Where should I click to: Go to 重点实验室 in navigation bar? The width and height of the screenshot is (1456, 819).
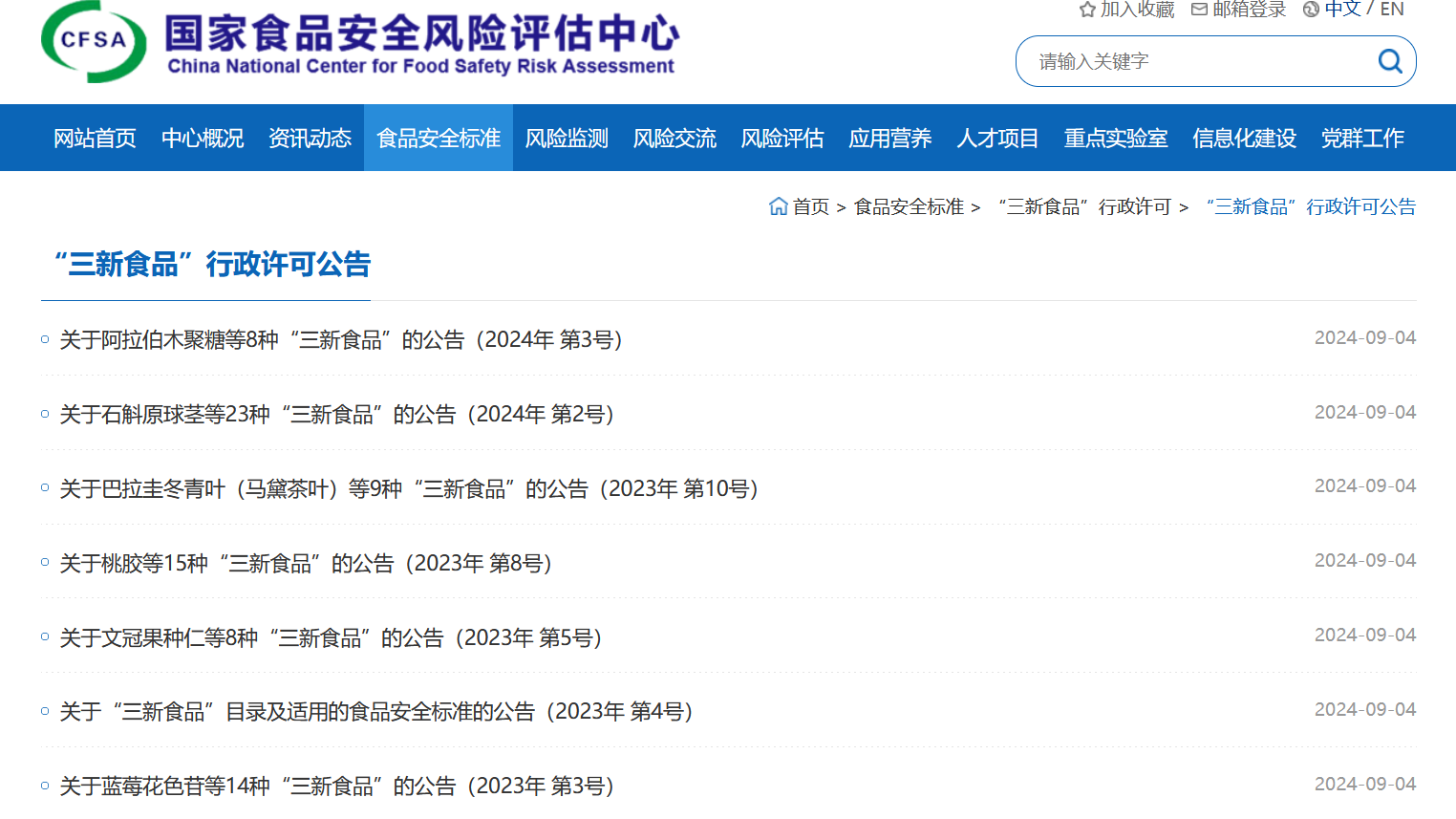coord(1115,139)
